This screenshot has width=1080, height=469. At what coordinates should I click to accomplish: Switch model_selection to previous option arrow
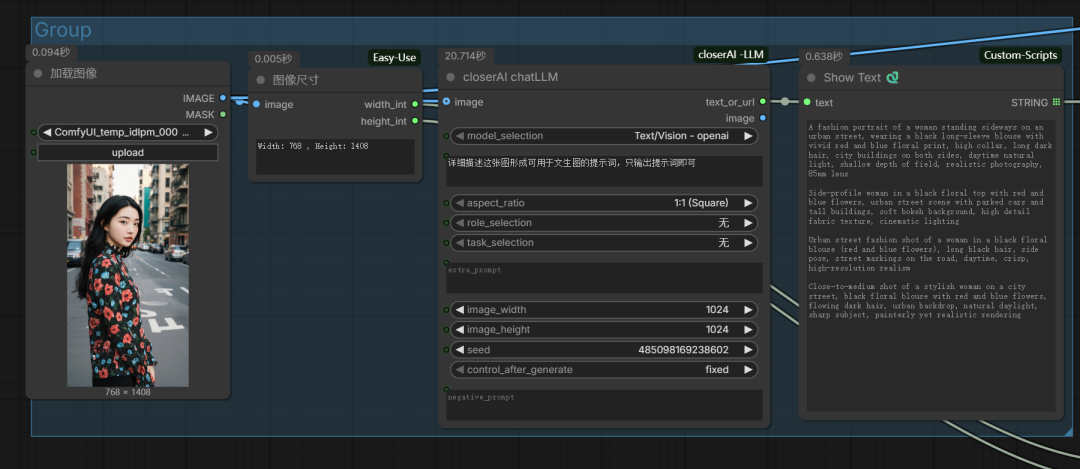coord(459,136)
